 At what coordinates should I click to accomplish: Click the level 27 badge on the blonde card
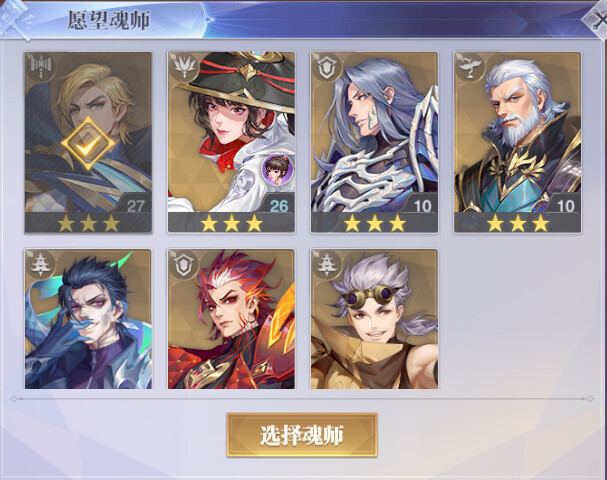(135, 206)
